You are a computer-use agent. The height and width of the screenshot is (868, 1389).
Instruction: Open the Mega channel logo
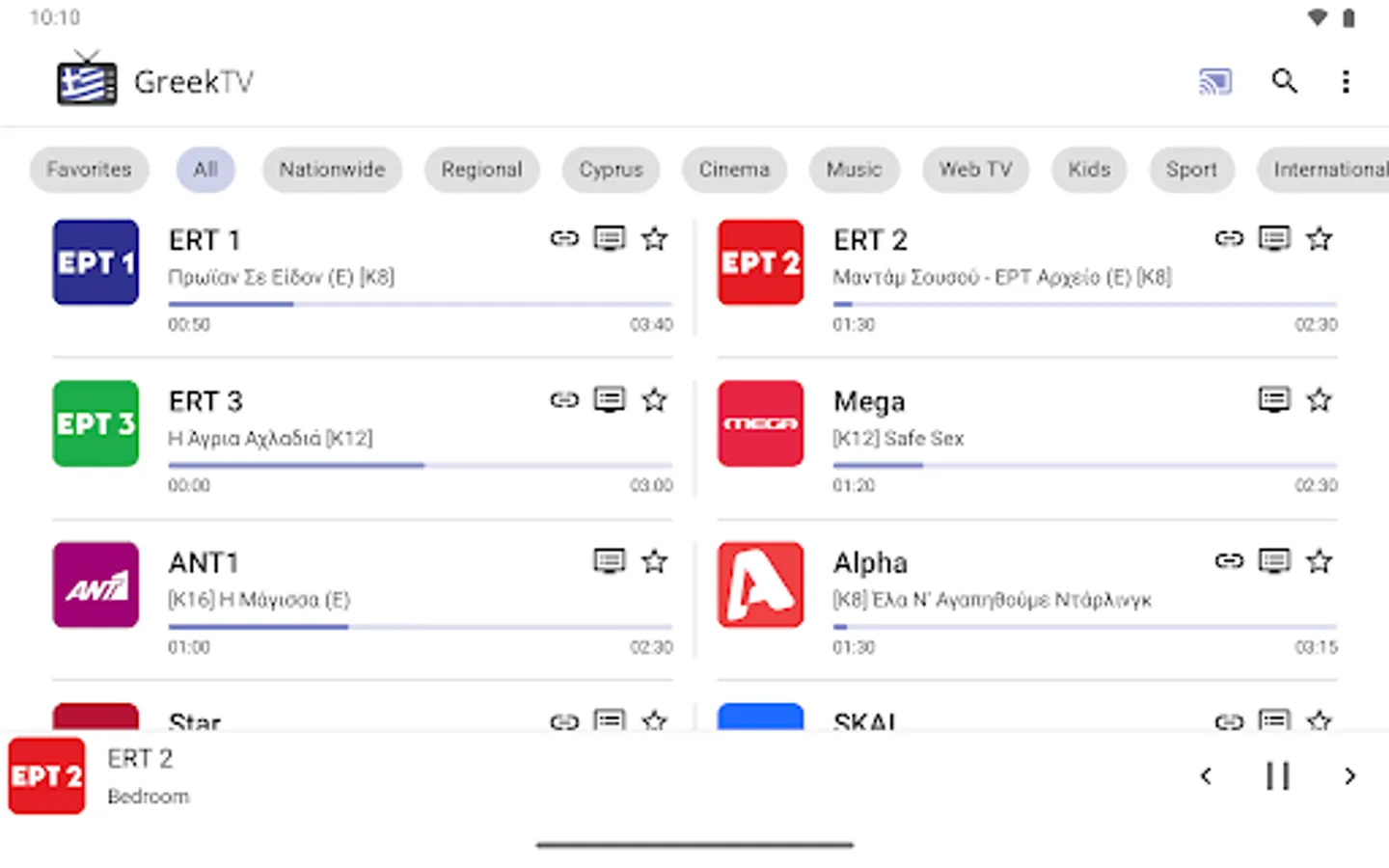[x=760, y=423]
